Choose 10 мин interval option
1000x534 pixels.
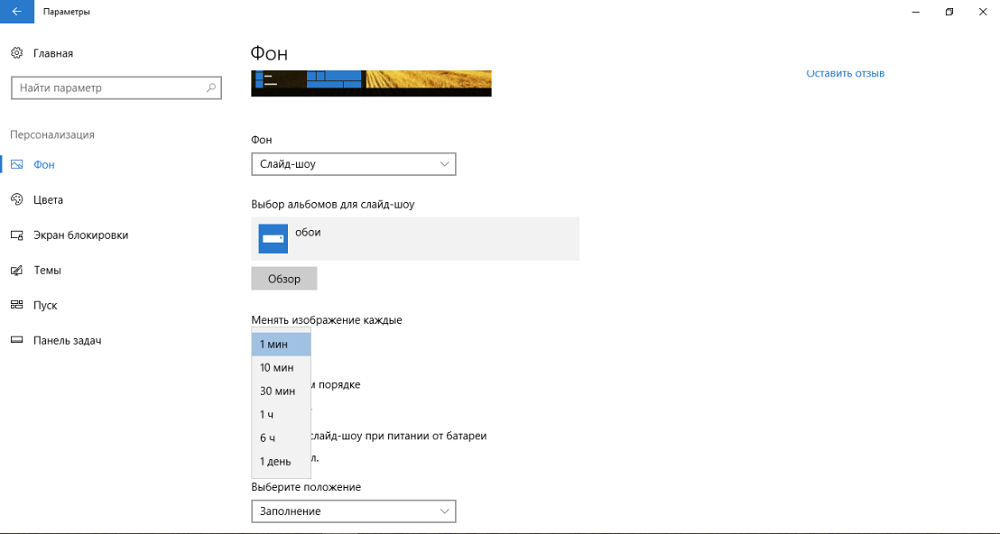pyautogui.click(x=281, y=367)
